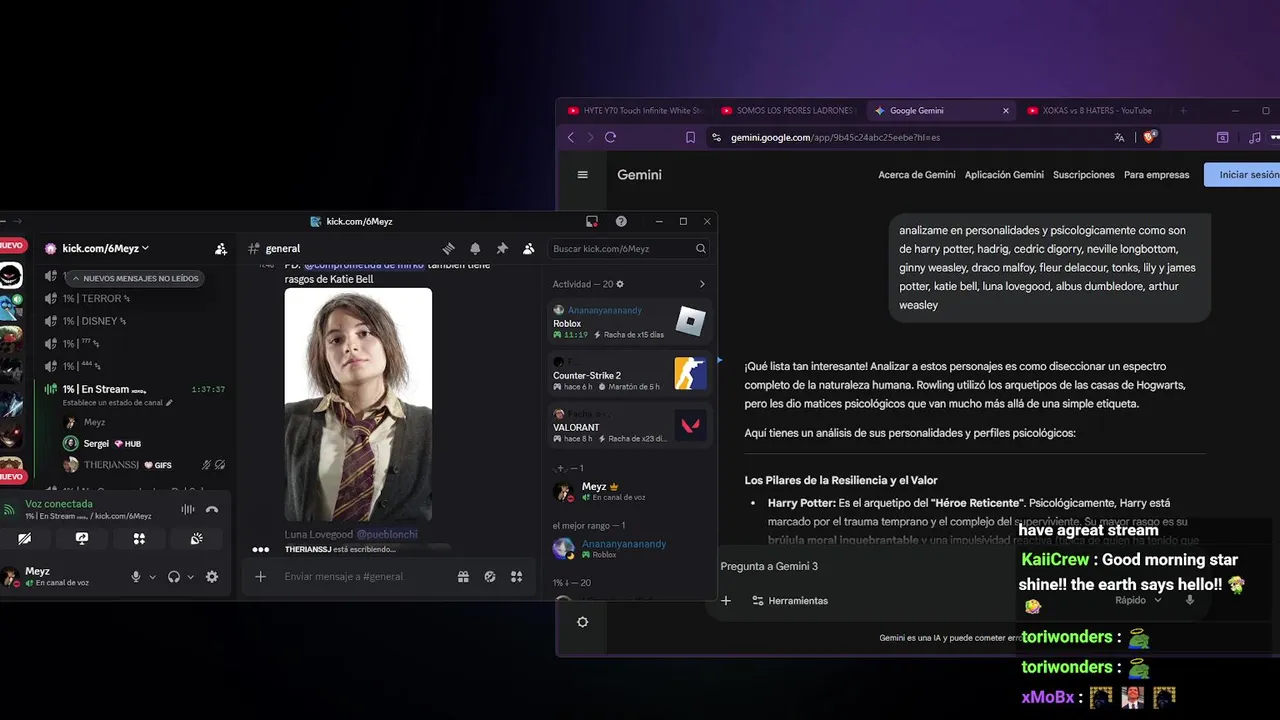Click the invite people icon beside kick.com/6Meyz
Viewport: 1280px width, 720px height.
click(221, 248)
